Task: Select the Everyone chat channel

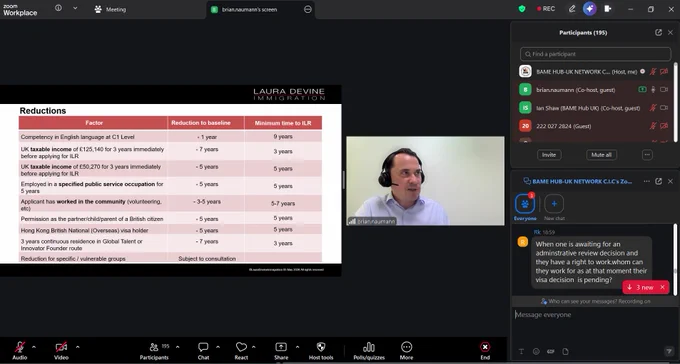Action: tap(525, 207)
